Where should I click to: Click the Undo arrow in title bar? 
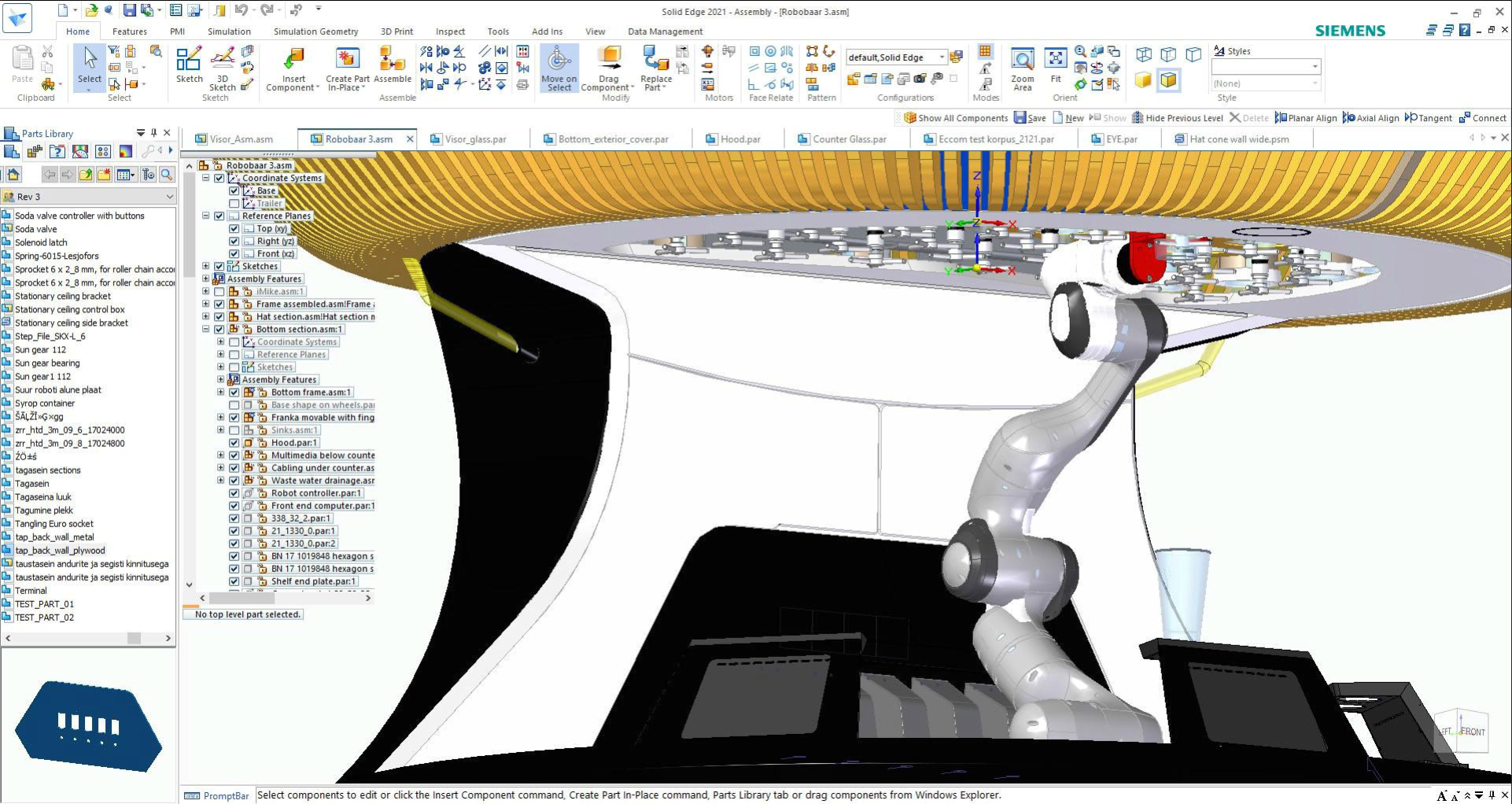(x=241, y=10)
